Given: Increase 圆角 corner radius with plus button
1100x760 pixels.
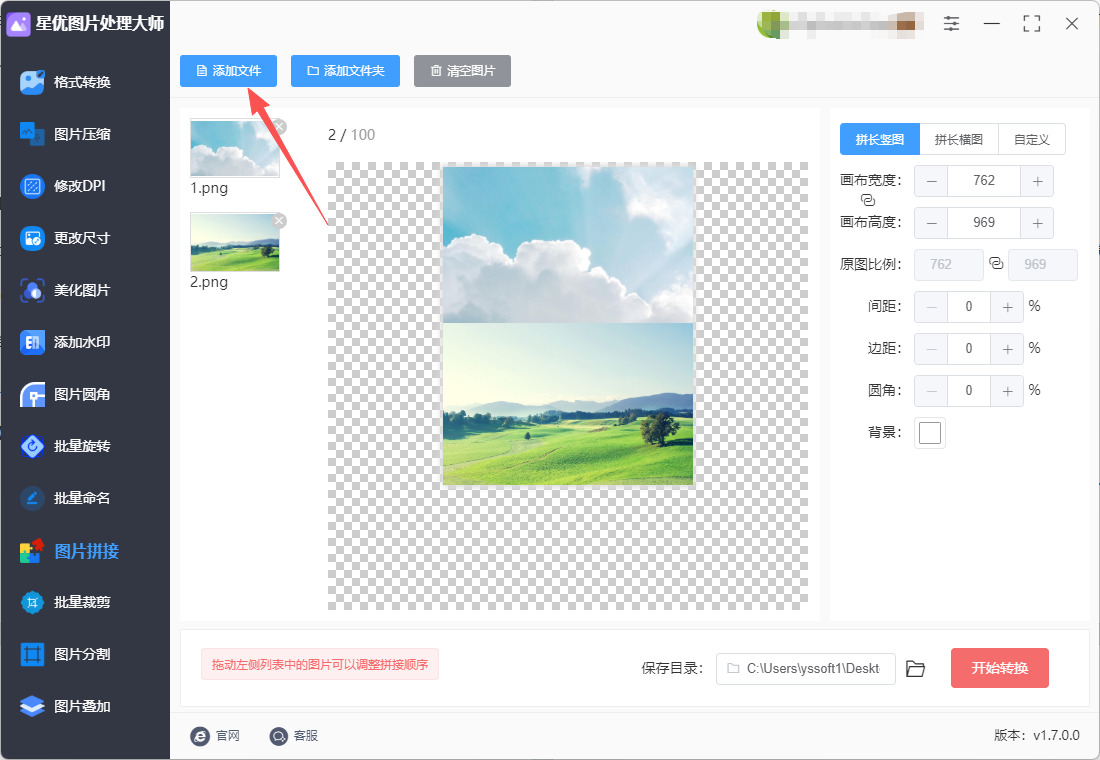Looking at the screenshot, I should (1007, 391).
